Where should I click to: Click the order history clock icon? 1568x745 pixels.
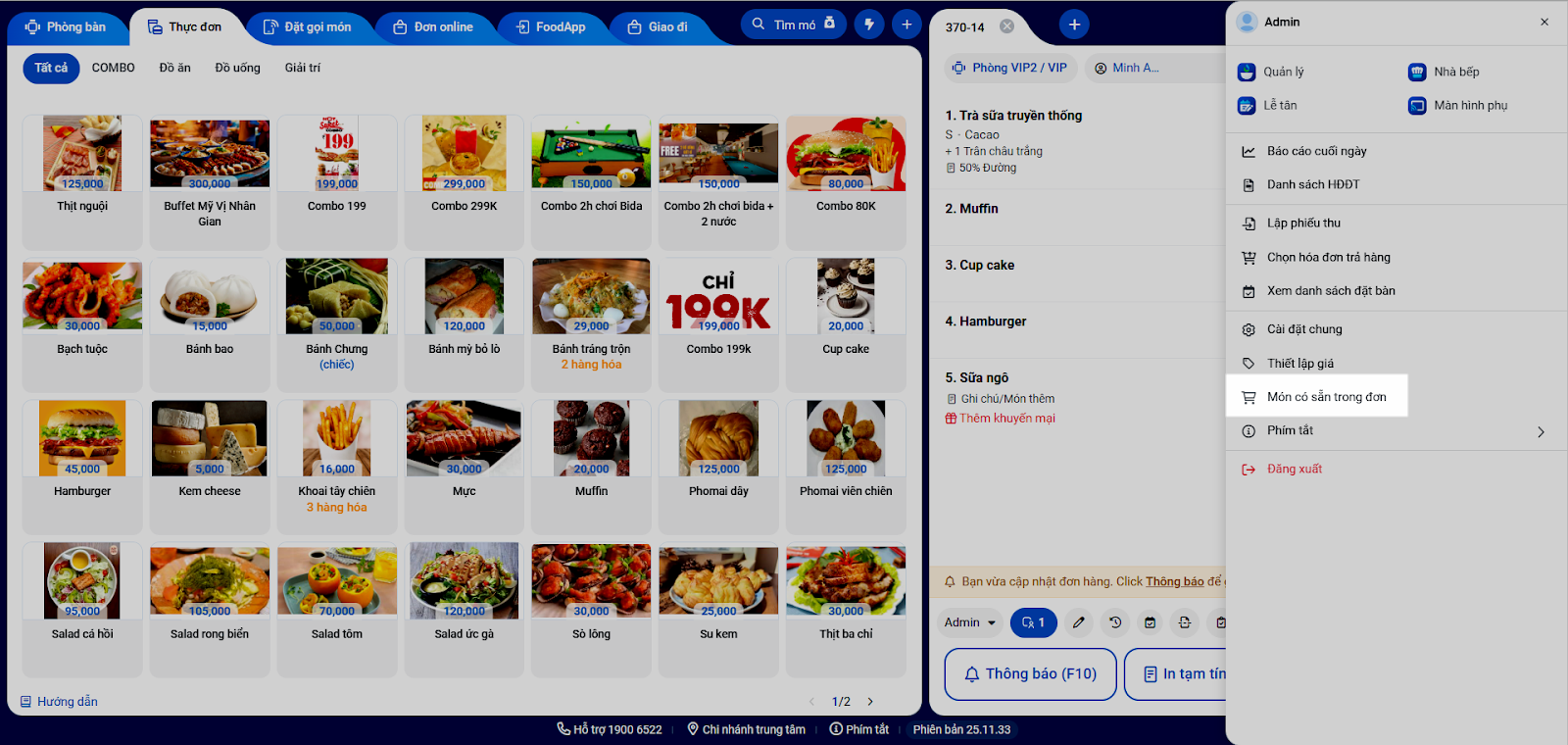tap(1114, 622)
